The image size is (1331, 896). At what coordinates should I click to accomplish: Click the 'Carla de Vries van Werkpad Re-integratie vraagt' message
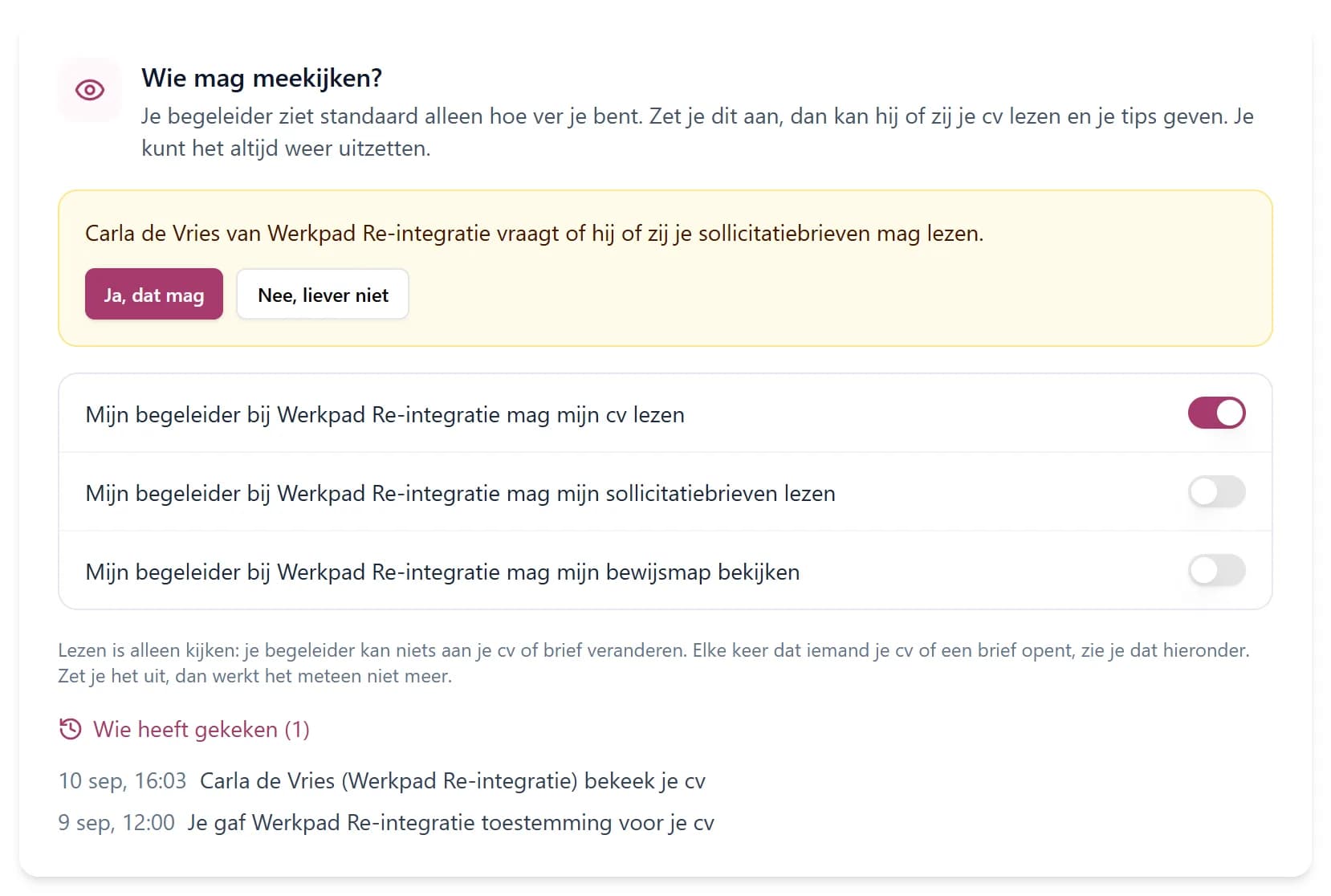pyautogui.click(x=534, y=233)
